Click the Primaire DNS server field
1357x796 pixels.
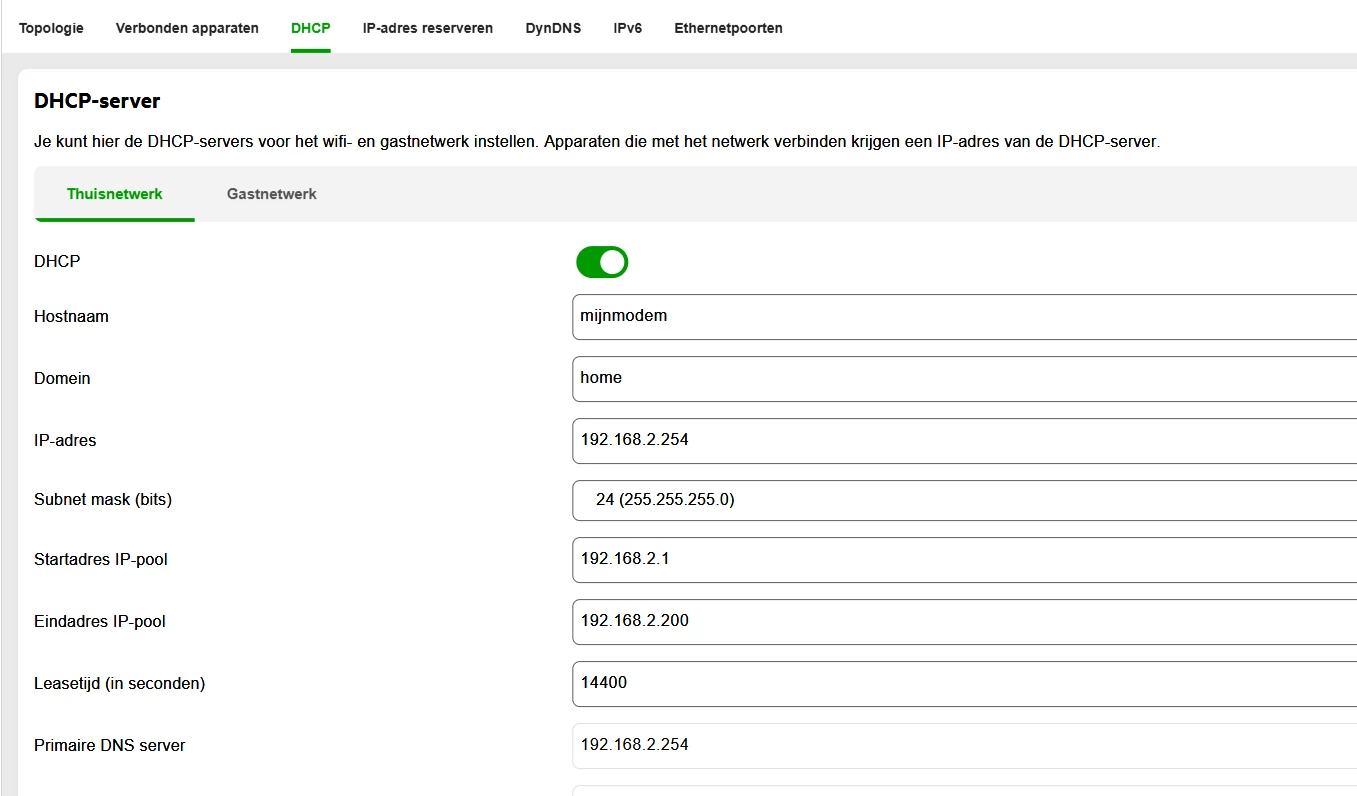click(x=965, y=746)
